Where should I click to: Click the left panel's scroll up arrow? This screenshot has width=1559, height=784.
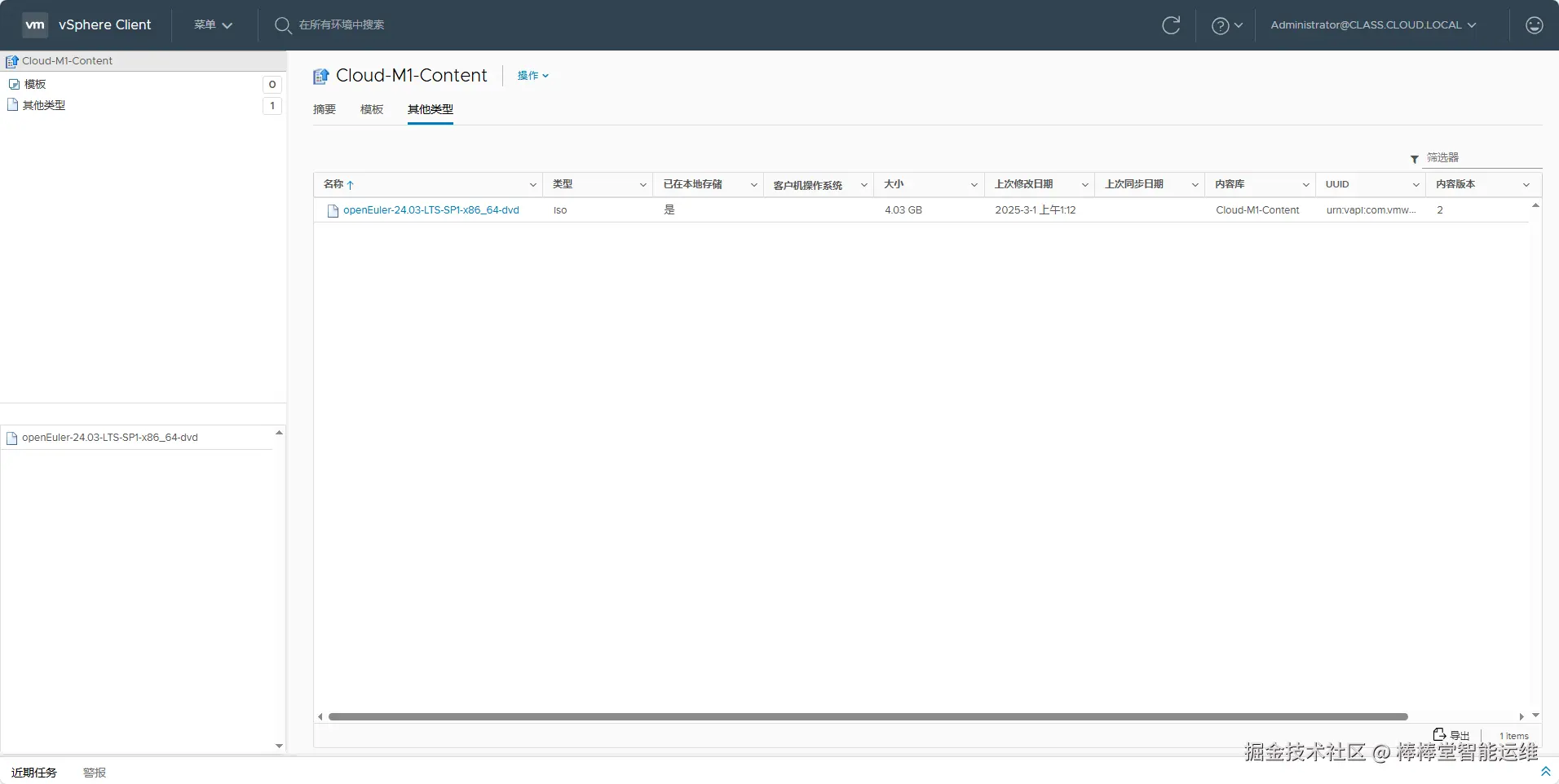click(x=279, y=433)
